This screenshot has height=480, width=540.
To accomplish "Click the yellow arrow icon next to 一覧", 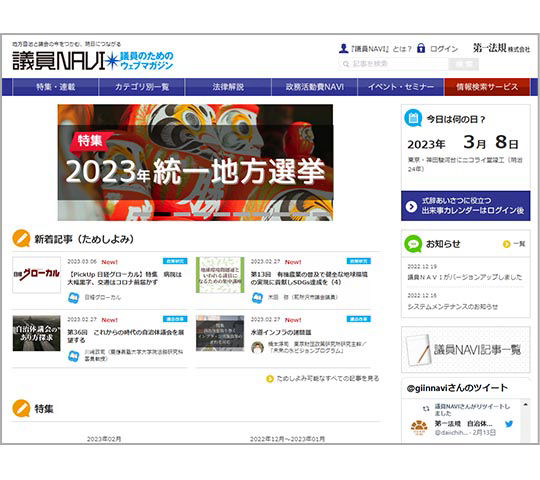I will 506,244.
